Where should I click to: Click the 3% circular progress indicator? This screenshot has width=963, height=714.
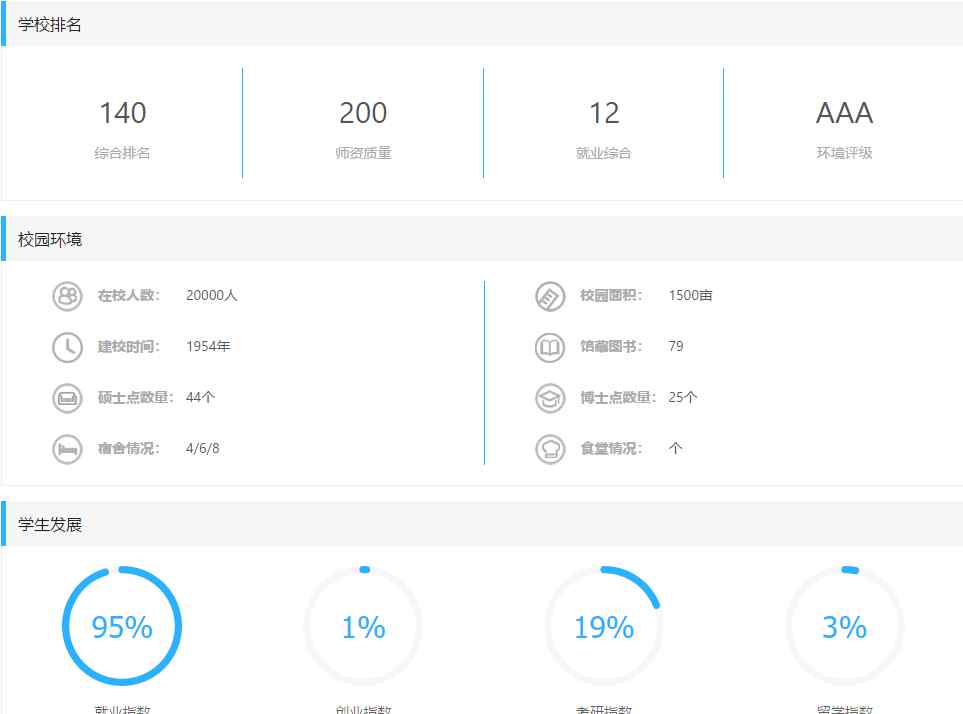tap(844, 627)
